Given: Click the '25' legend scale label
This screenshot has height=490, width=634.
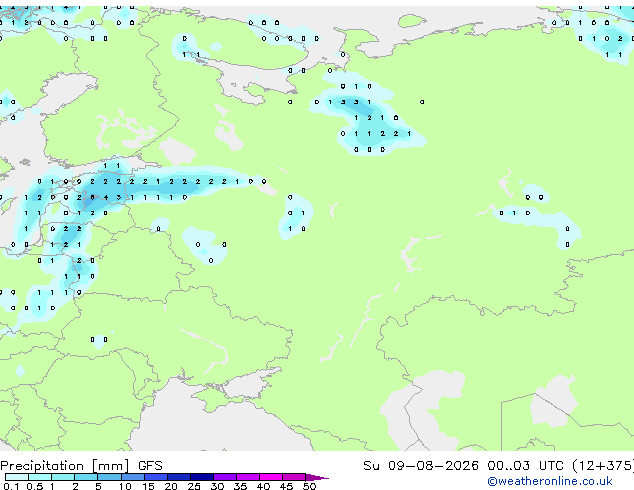Looking at the screenshot, I should click(194, 486).
